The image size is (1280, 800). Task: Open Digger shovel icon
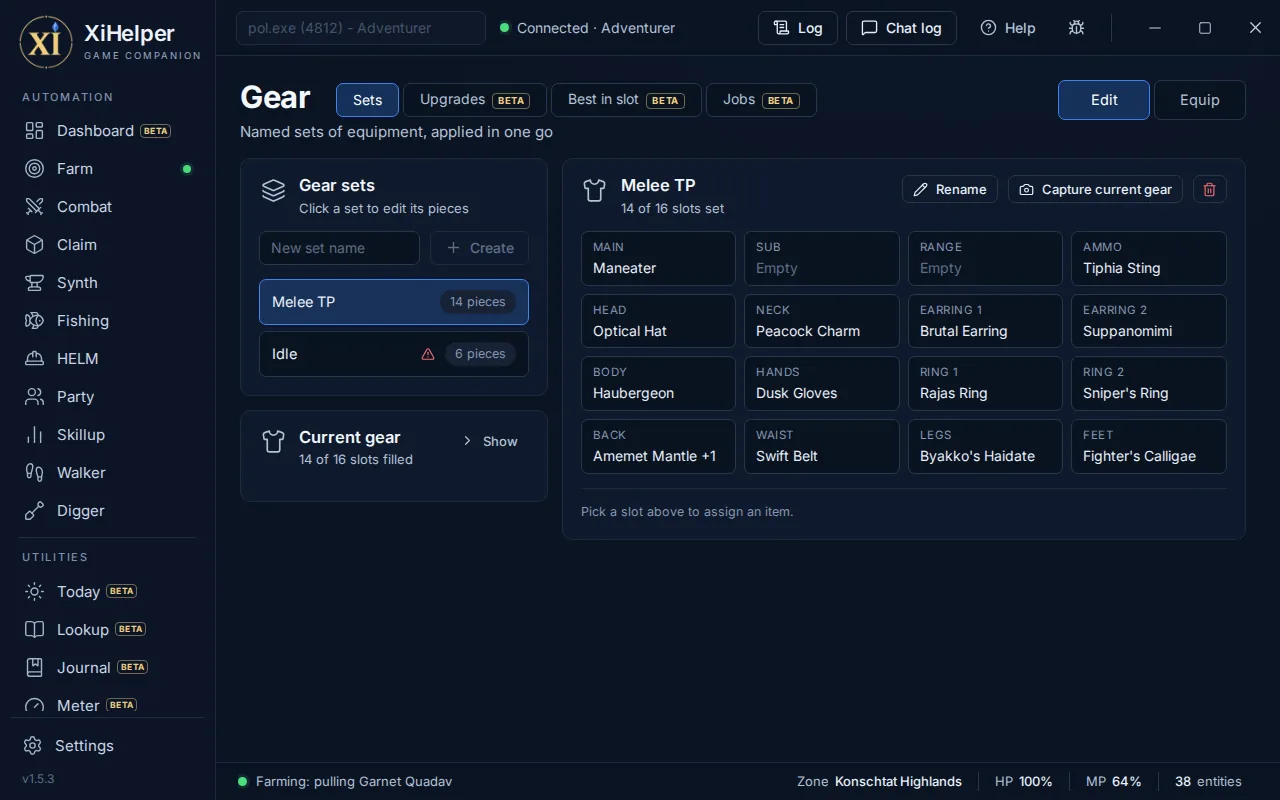(x=35, y=511)
